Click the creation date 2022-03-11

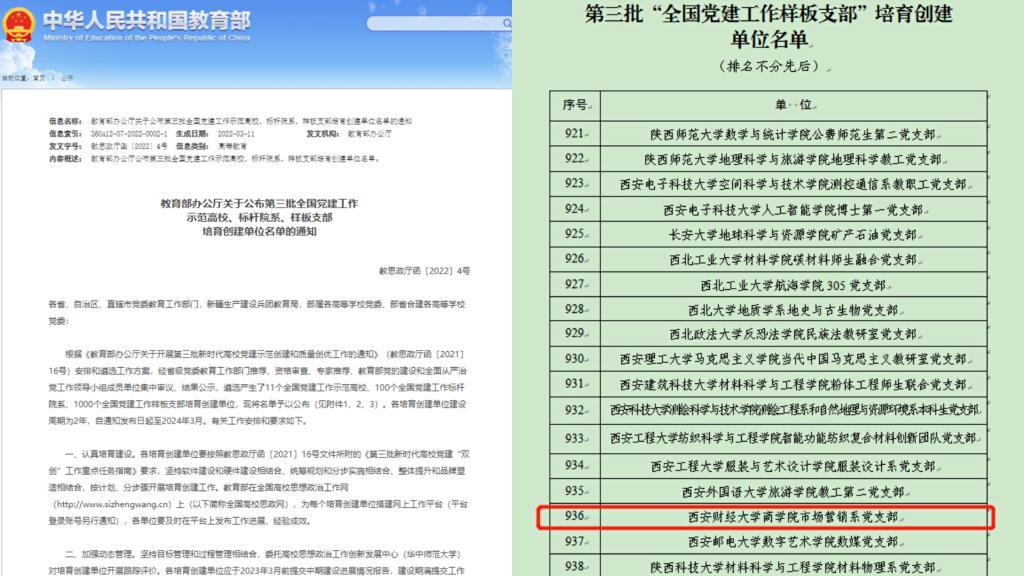(x=236, y=134)
